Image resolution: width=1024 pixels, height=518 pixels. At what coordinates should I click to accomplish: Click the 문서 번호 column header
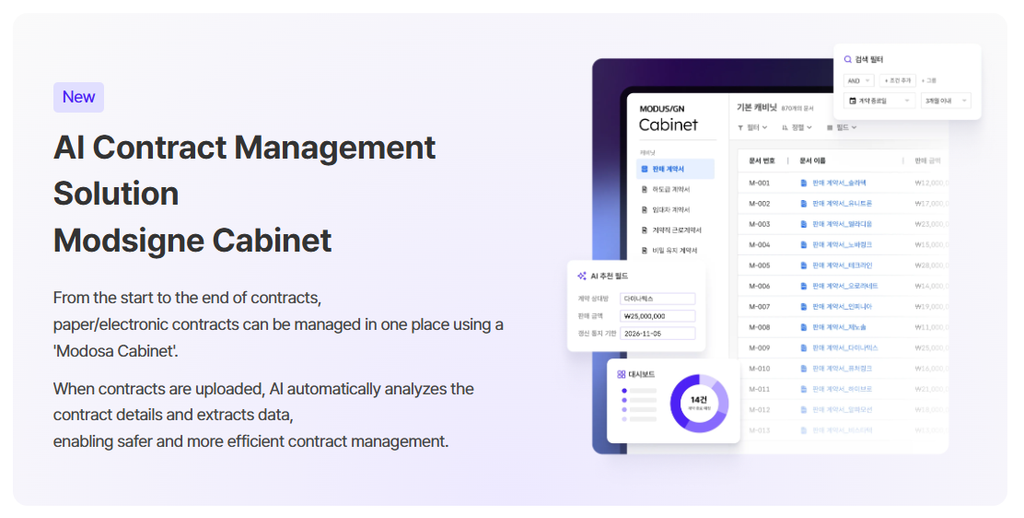[x=761, y=161]
